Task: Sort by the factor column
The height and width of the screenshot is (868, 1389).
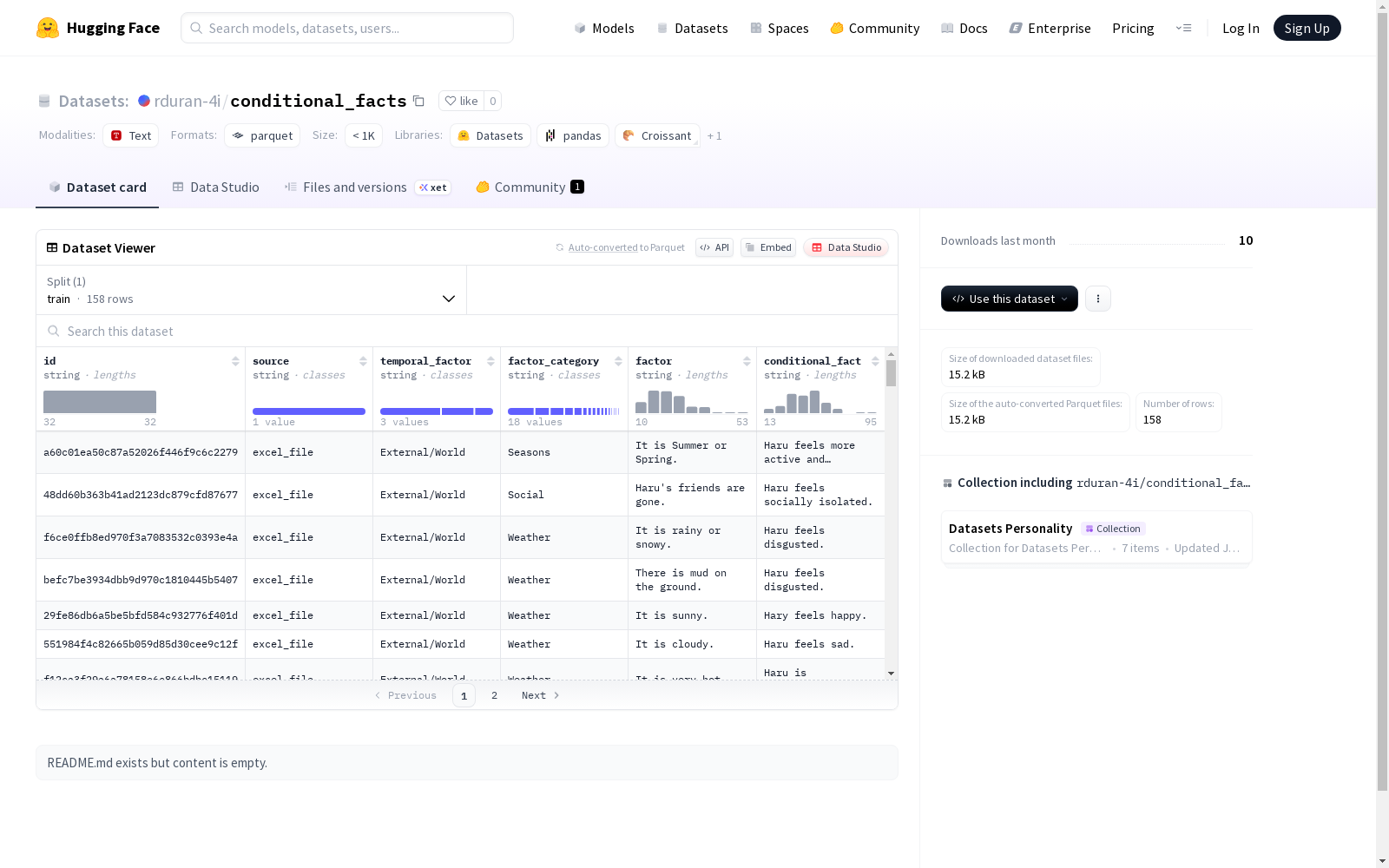Action: tap(747, 361)
